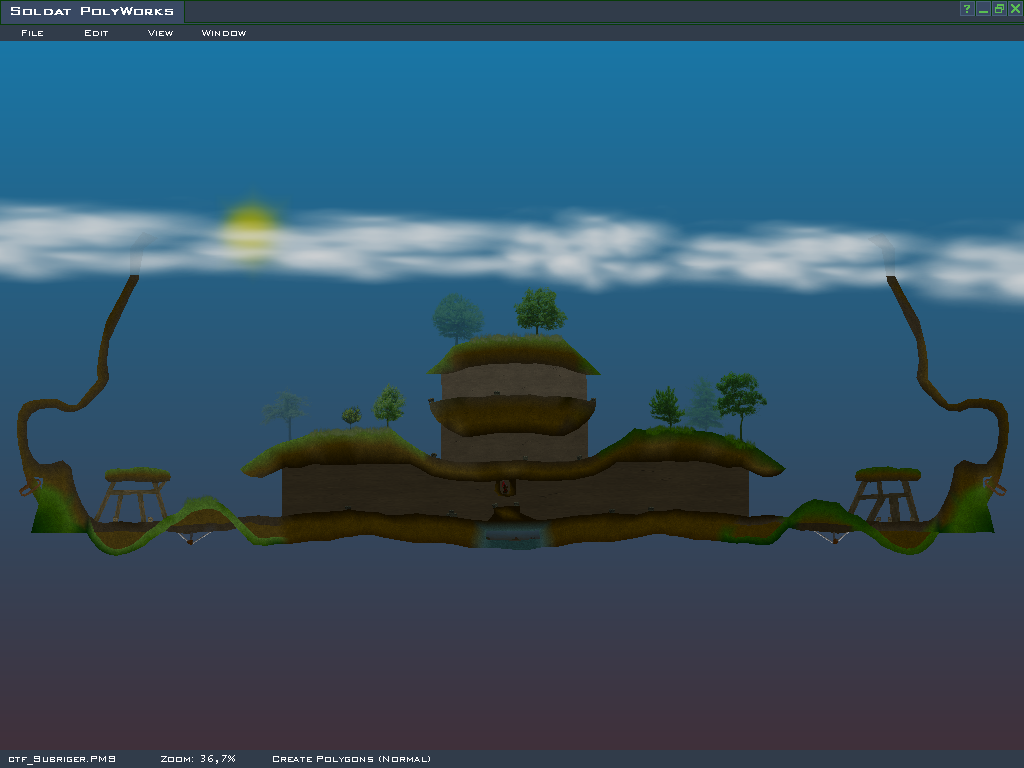Open the View menu
This screenshot has width=1024, height=768.
click(160, 33)
